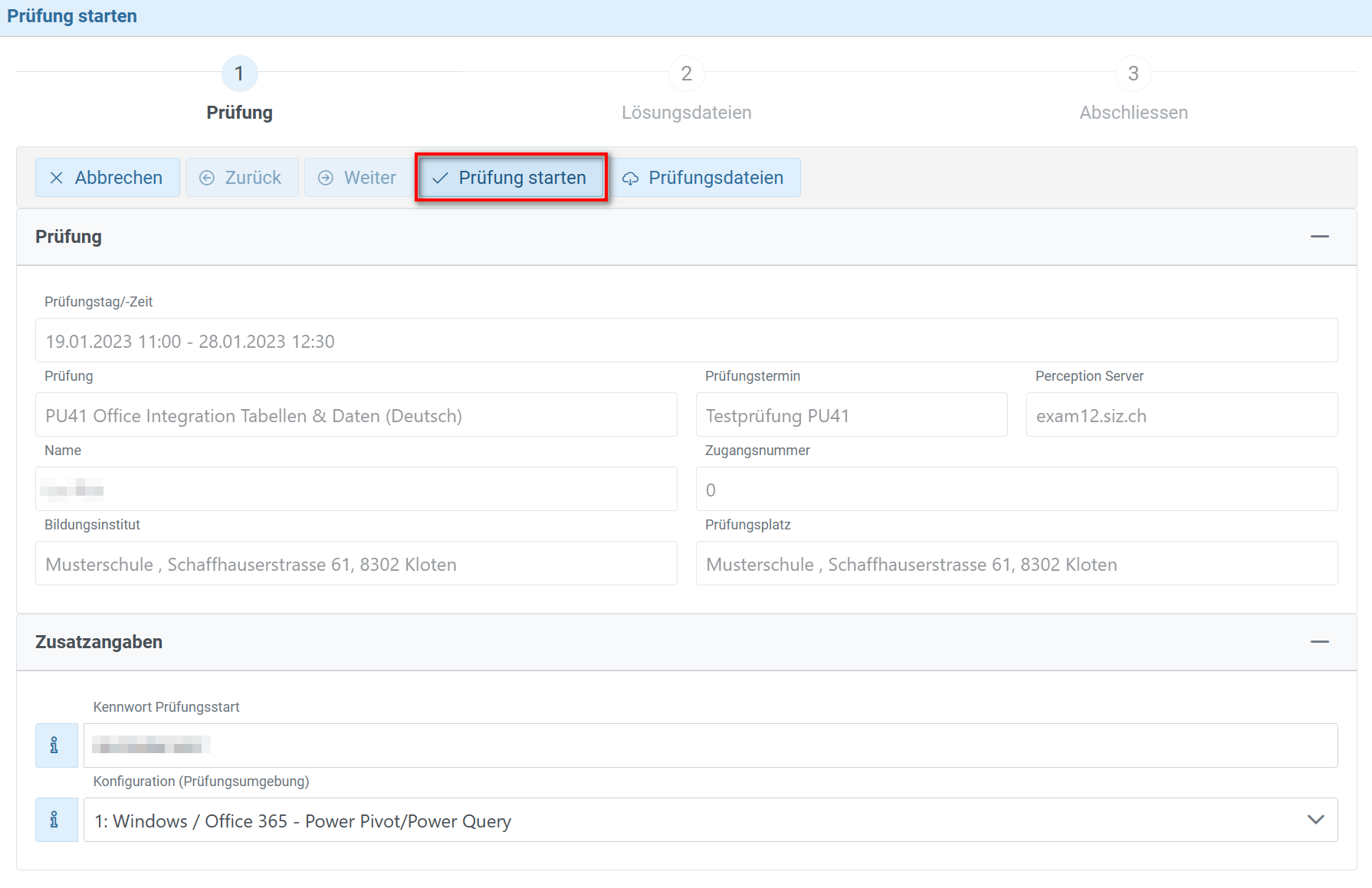This screenshot has height=888, width=1372.
Task: Click the Prüfungstag/-Zeit date field
Action: (x=687, y=340)
